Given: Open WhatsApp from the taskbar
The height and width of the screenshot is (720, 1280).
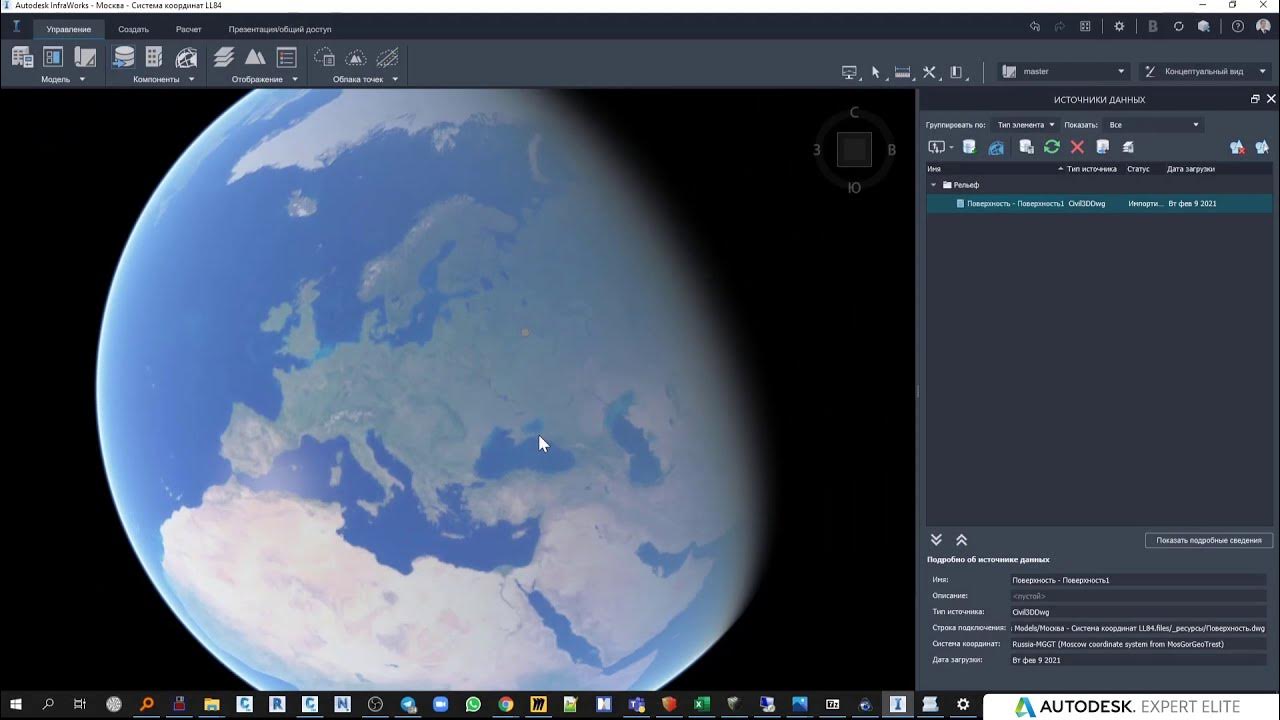Looking at the screenshot, I should 473,704.
